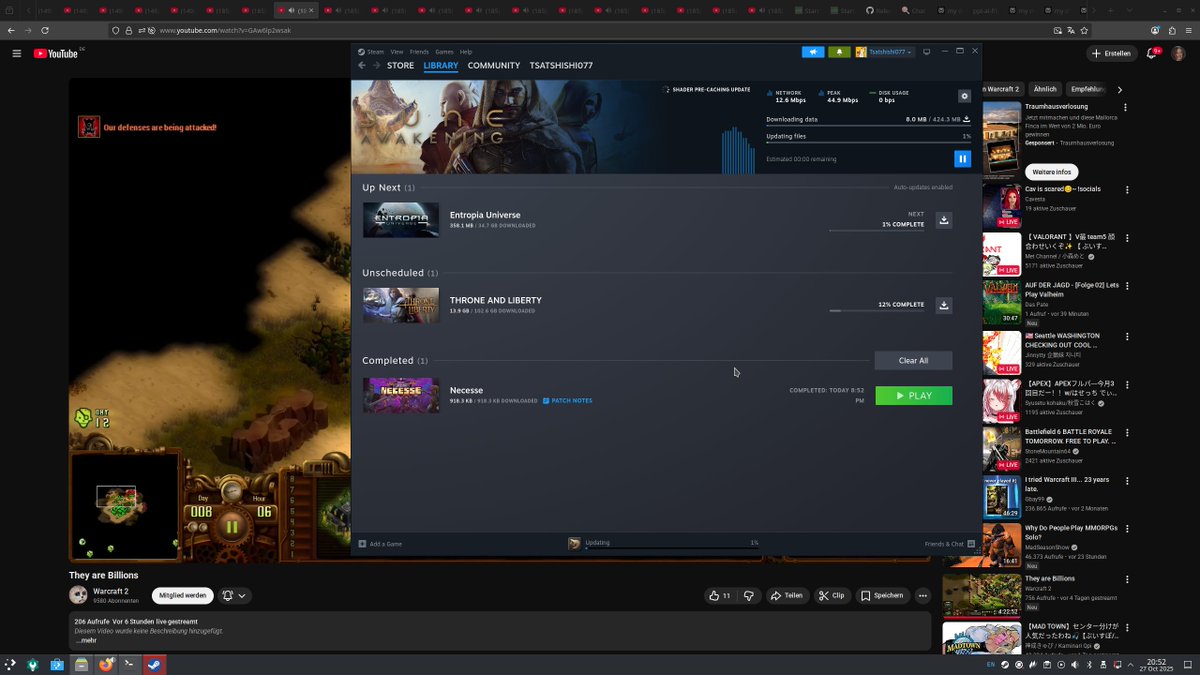Click the YouTube logo
The width and height of the screenshot is (1200, 675).
pos(56,53)
